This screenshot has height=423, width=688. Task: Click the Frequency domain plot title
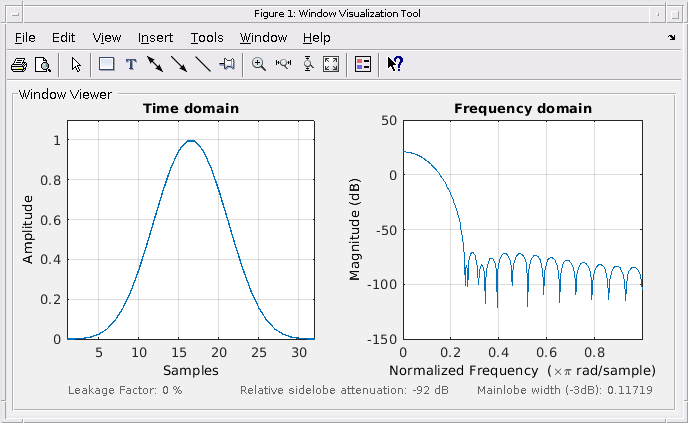pyautogui.click(x=523, y=108)
